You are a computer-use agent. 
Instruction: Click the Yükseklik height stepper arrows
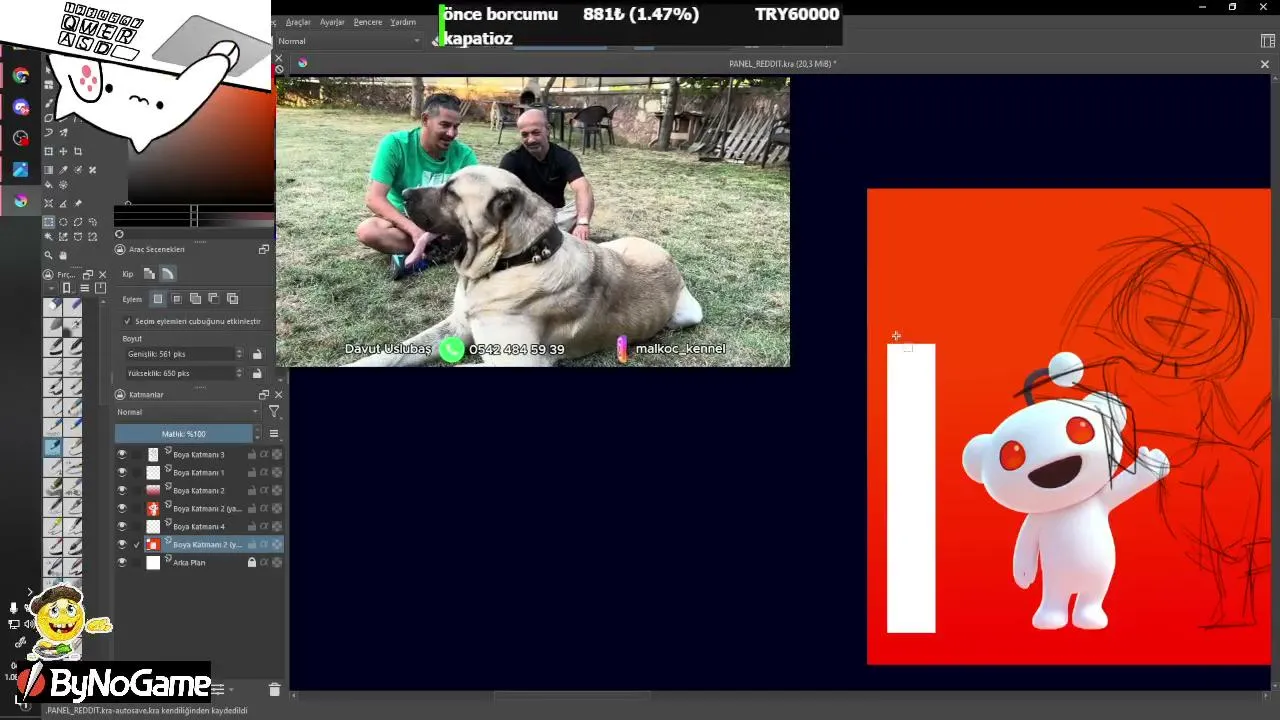239,373
